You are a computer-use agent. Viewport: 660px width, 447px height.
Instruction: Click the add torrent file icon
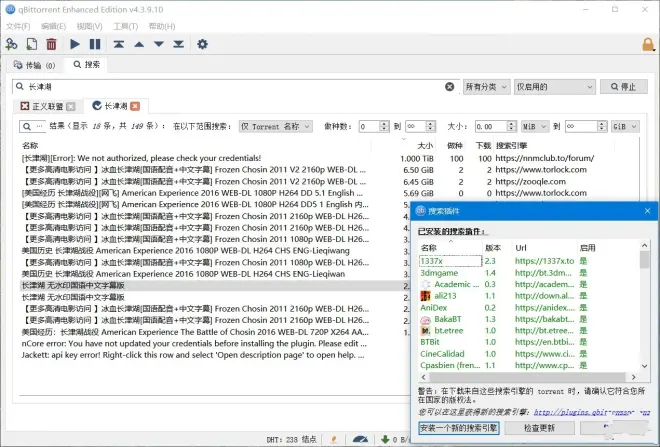(31, 44)
